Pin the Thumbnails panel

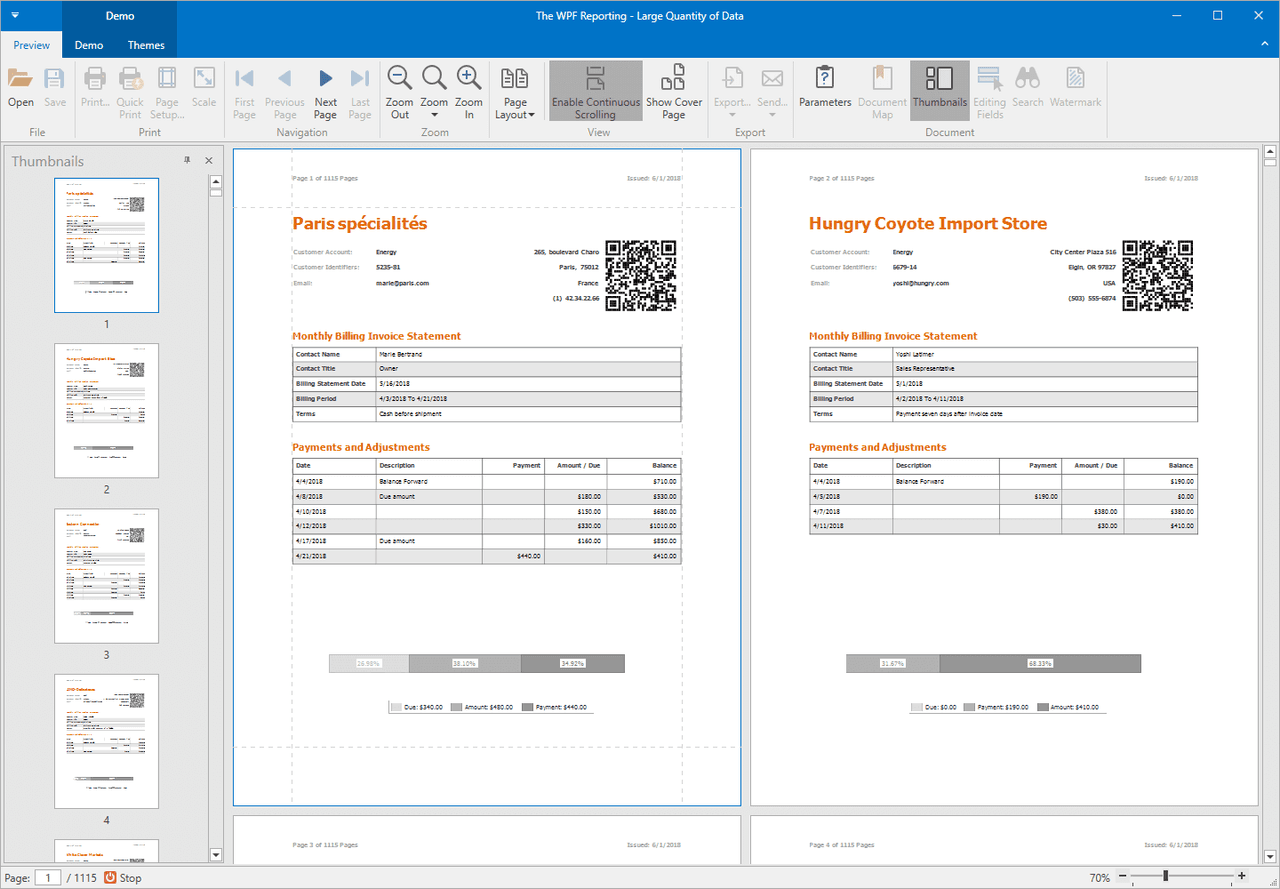(186, 160)
